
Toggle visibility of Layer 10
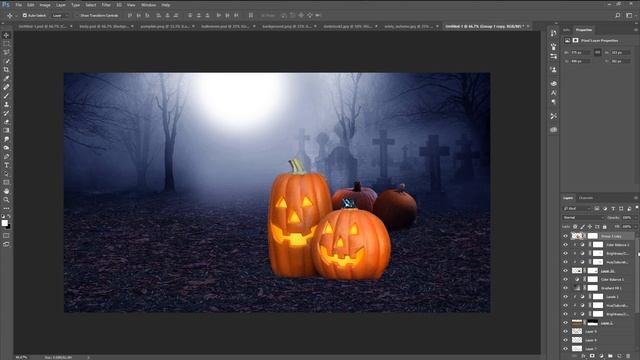tap(565, 271)
